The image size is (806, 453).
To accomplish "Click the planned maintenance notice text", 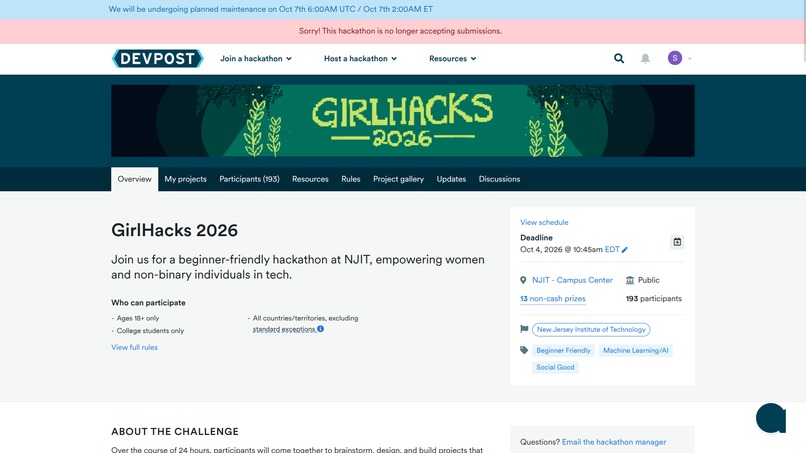I will [270, 9].
